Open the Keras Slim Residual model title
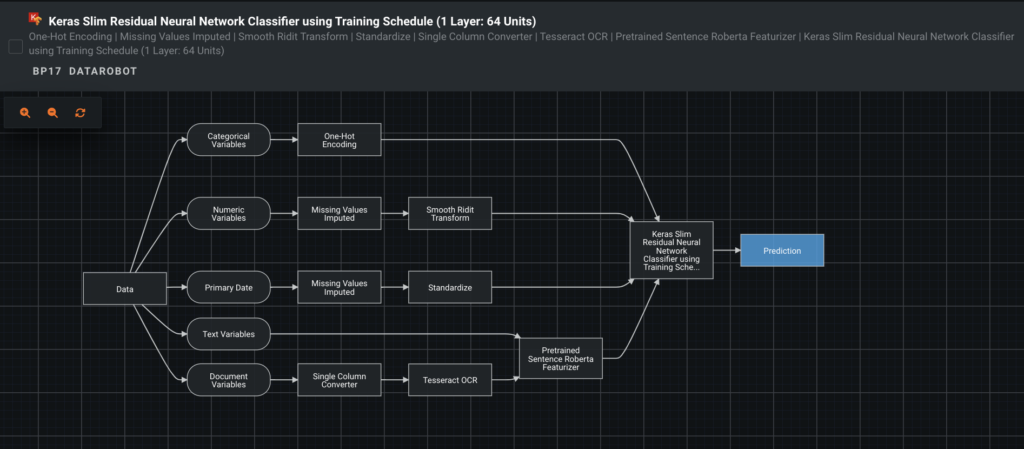 pos(292,21)
